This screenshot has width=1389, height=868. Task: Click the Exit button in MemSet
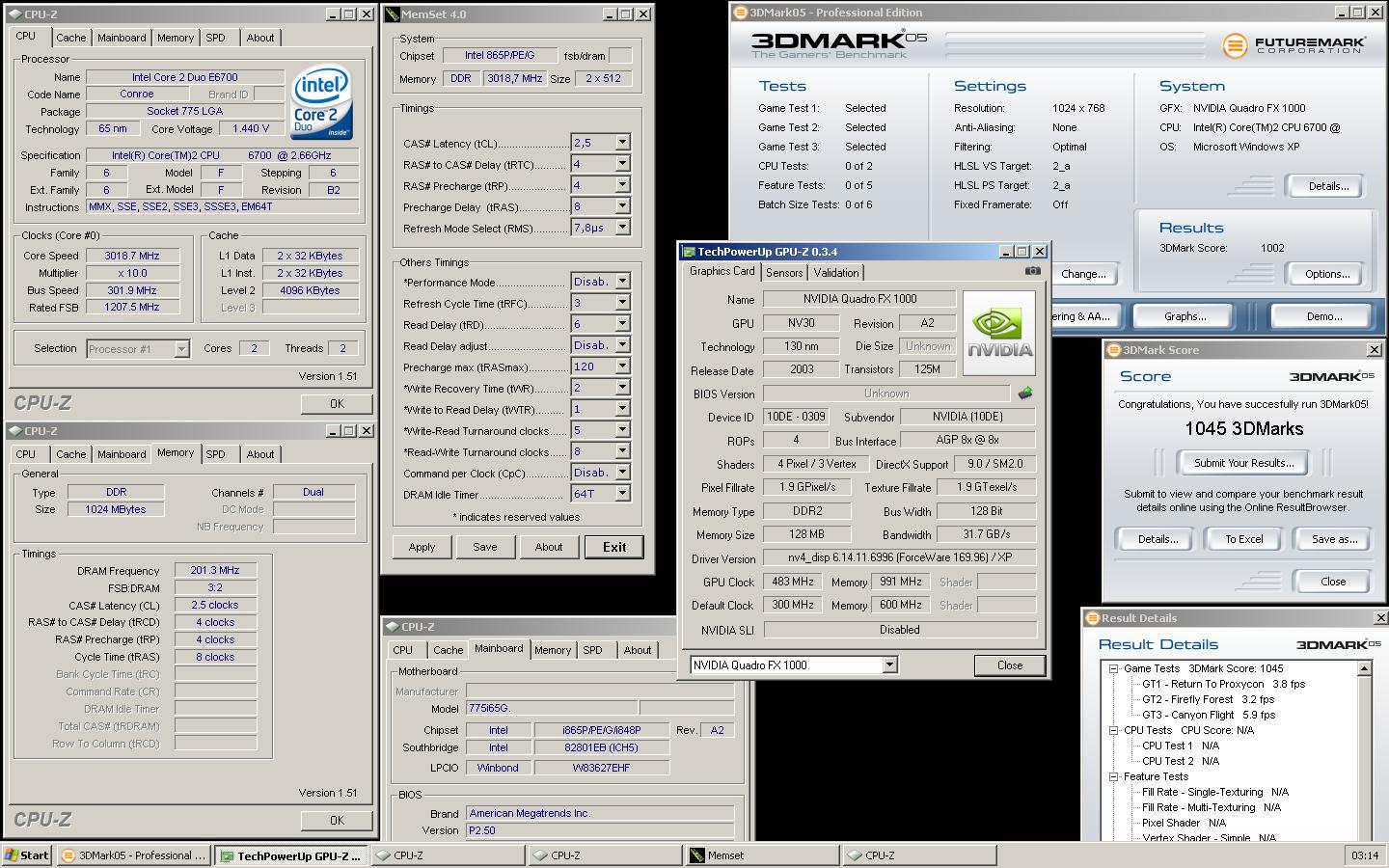coord(614,547)
